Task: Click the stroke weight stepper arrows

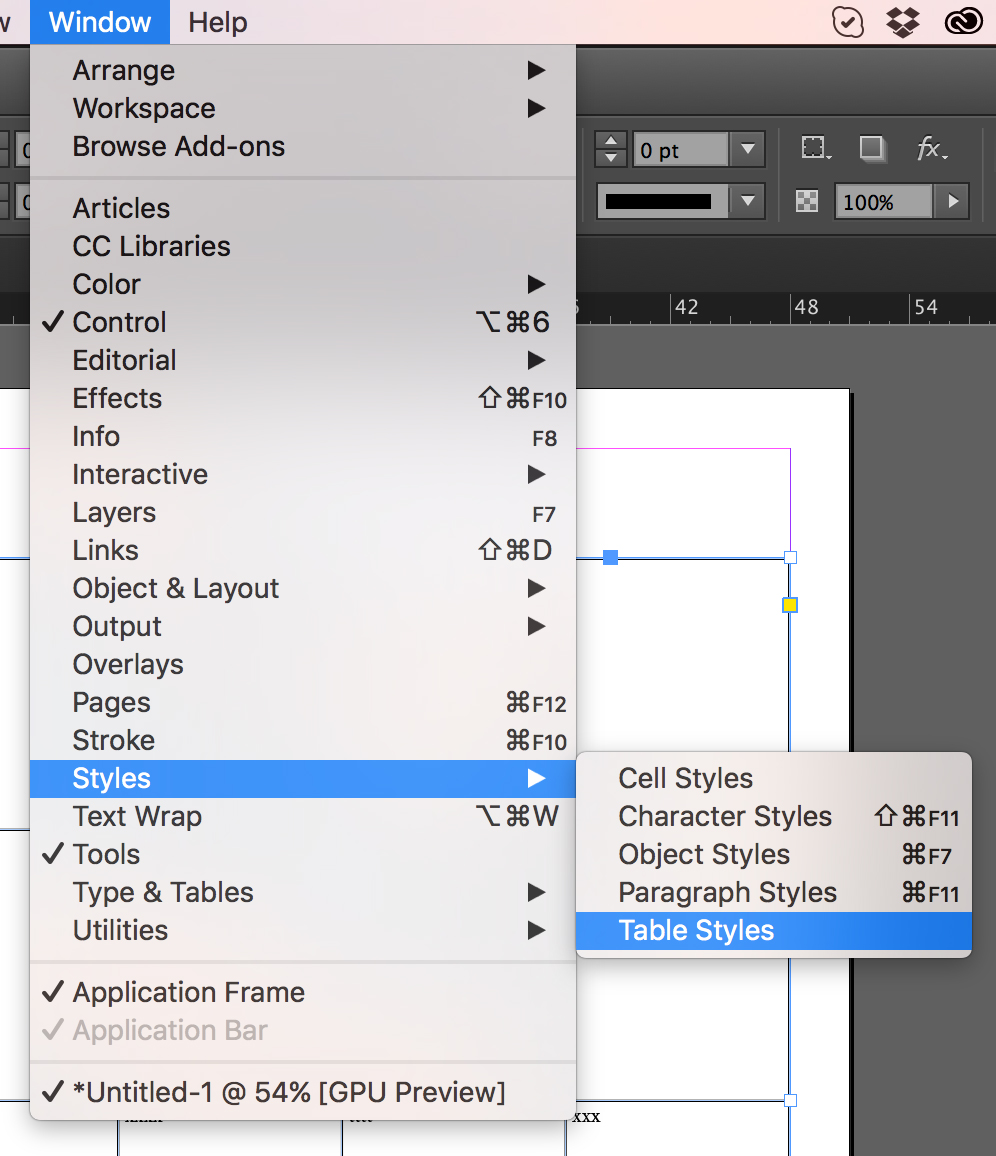Action: (x=610, y=150)
